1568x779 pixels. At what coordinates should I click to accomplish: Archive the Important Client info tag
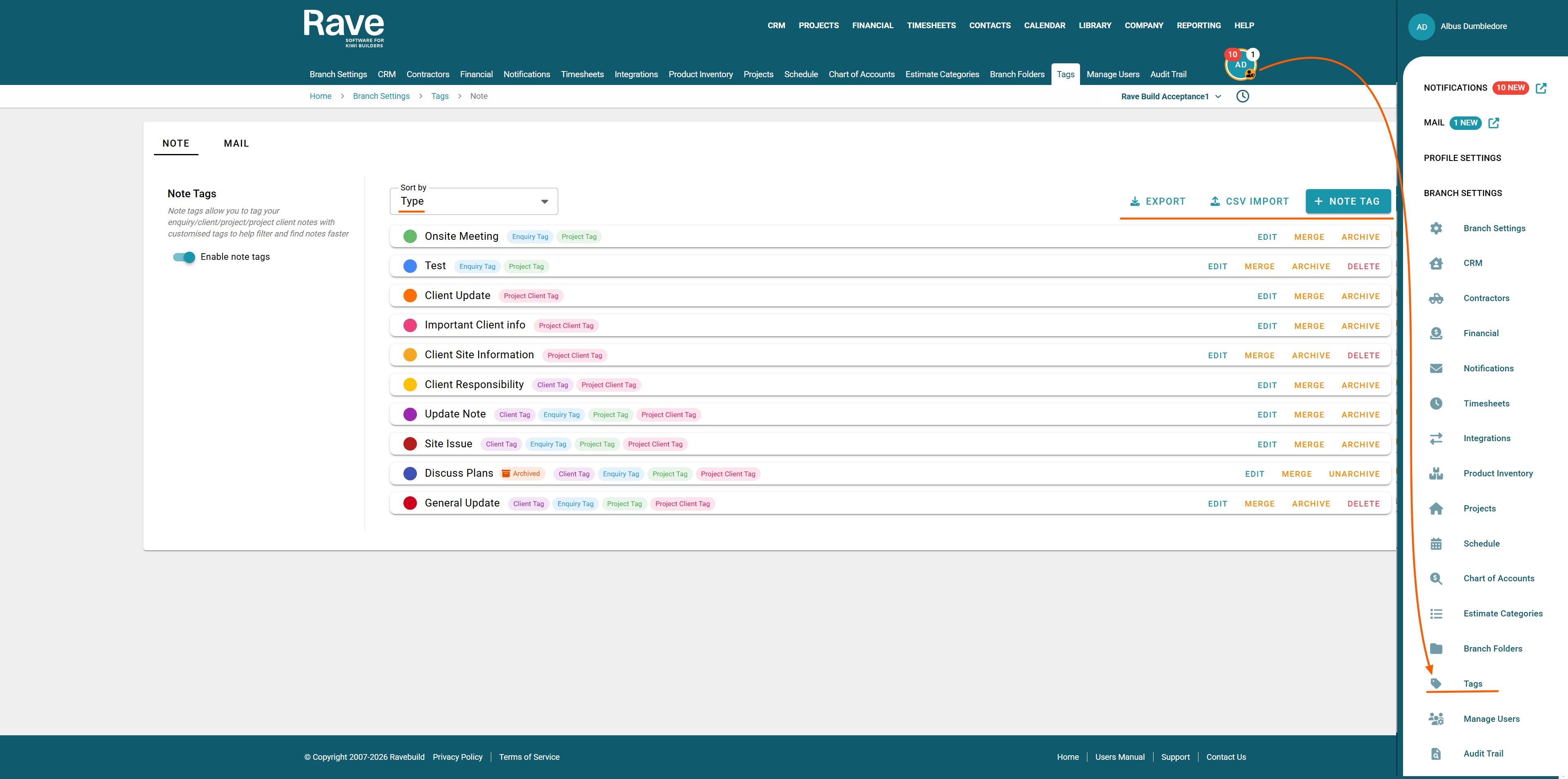(1360, 326)
